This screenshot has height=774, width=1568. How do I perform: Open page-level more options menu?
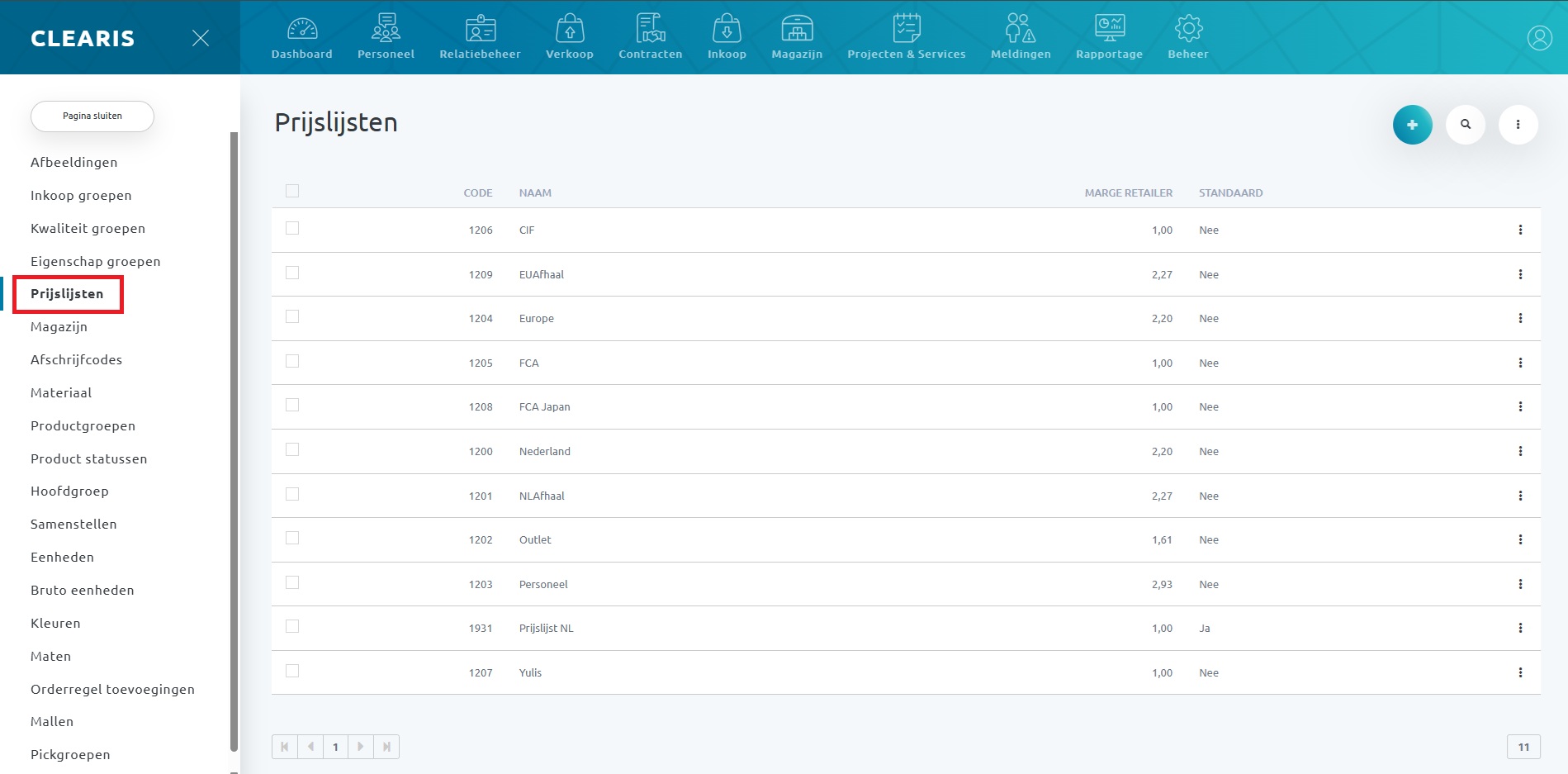1518,125
